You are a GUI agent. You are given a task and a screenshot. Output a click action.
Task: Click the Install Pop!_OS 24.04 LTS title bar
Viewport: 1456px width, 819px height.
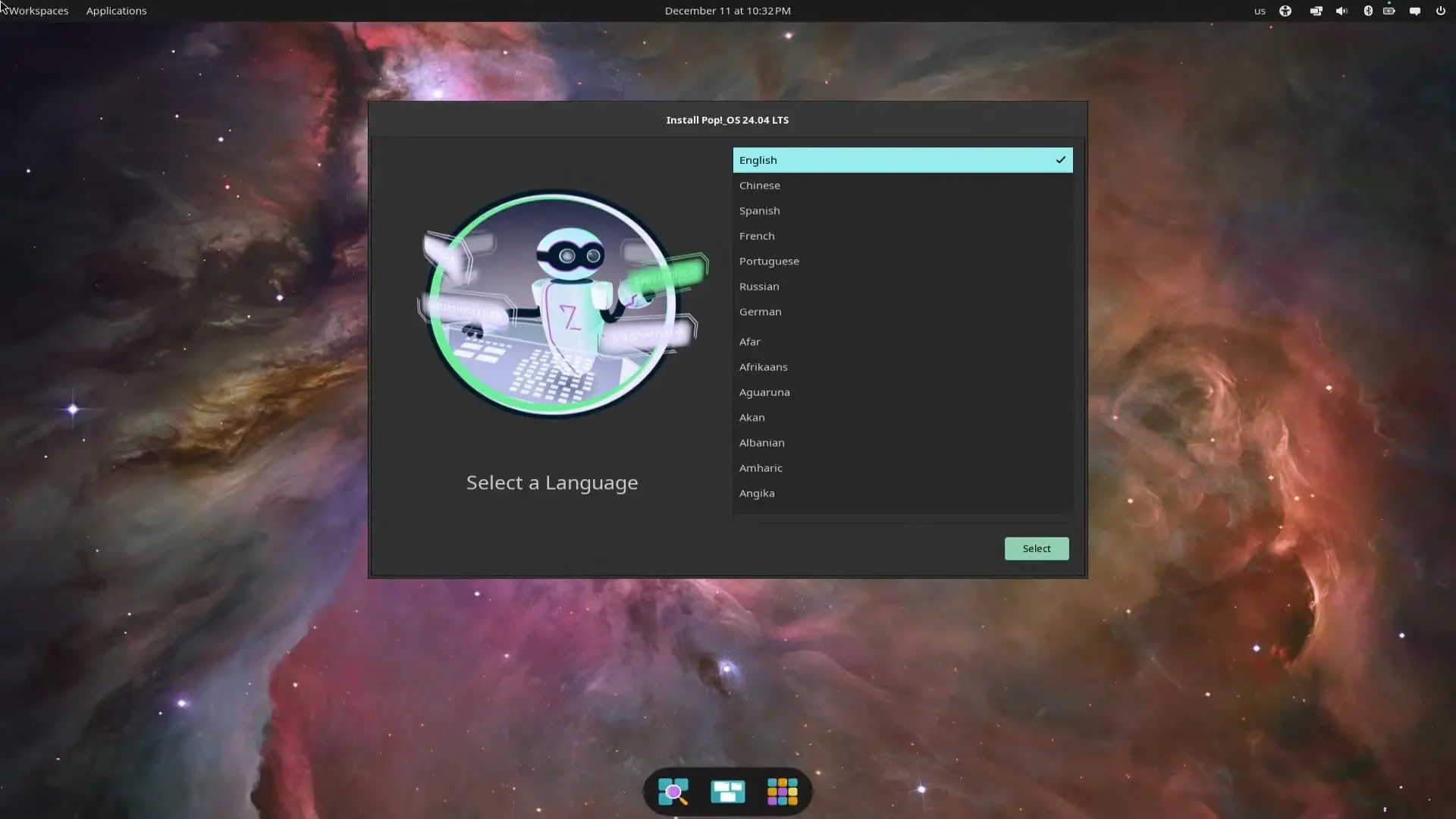[x=727, y=120]
